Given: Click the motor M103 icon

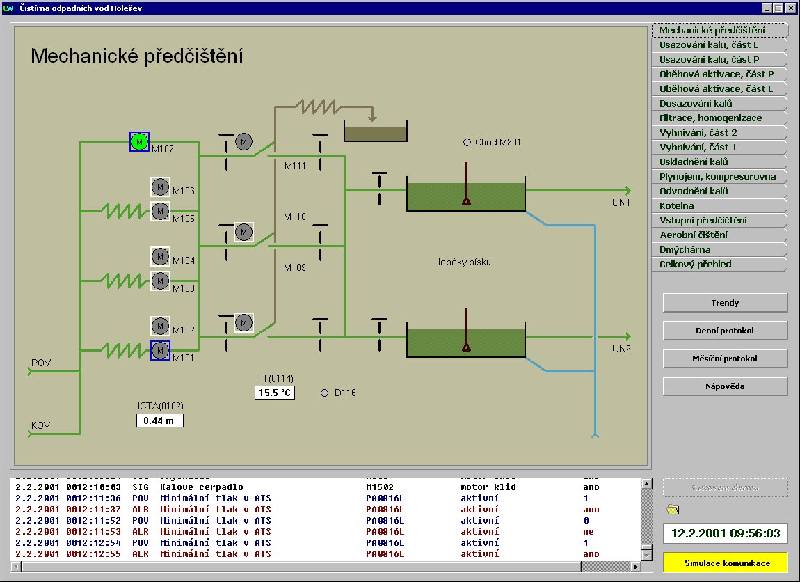Looking at the screenshot, I should [x=159, y=186].
